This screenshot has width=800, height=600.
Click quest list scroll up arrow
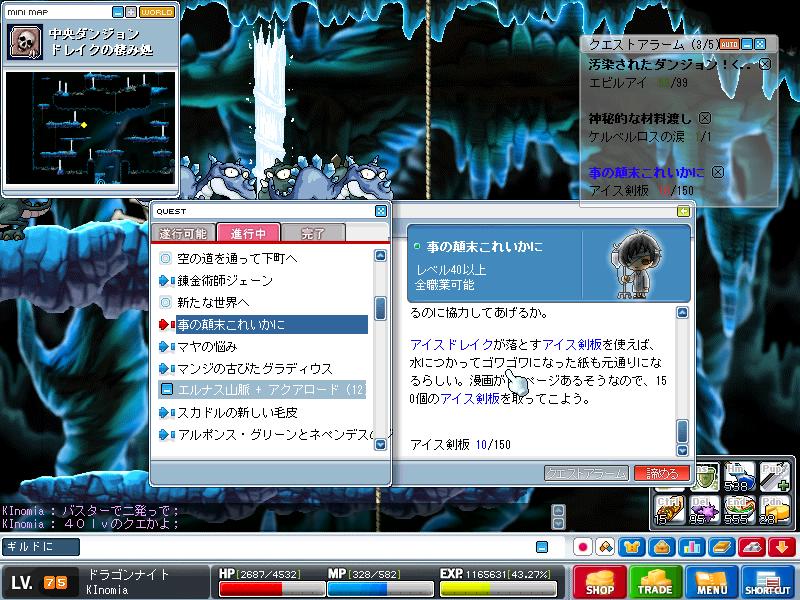point(380,256)
